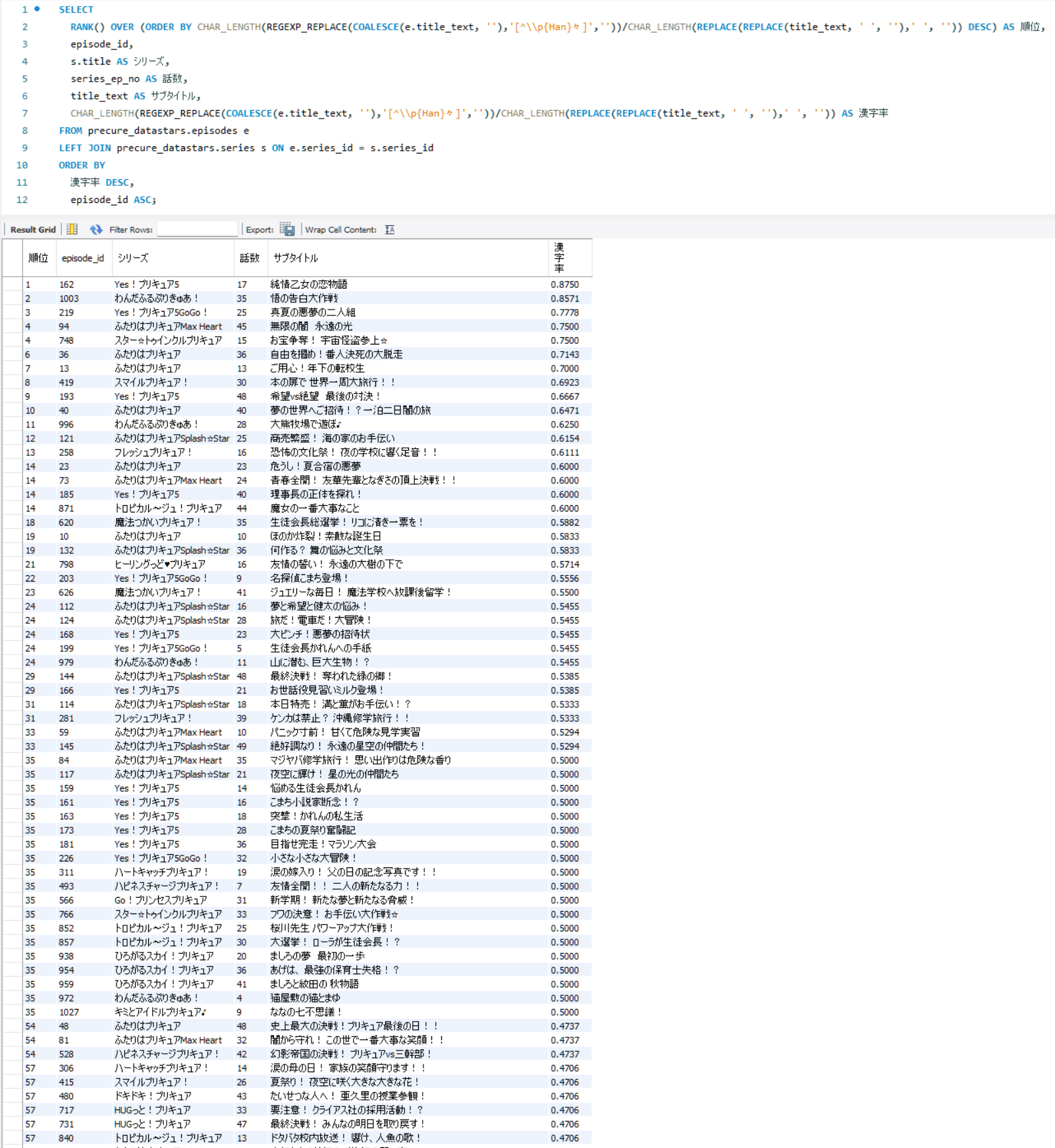Click the Result Grid view icon

(x=72, y=229)
